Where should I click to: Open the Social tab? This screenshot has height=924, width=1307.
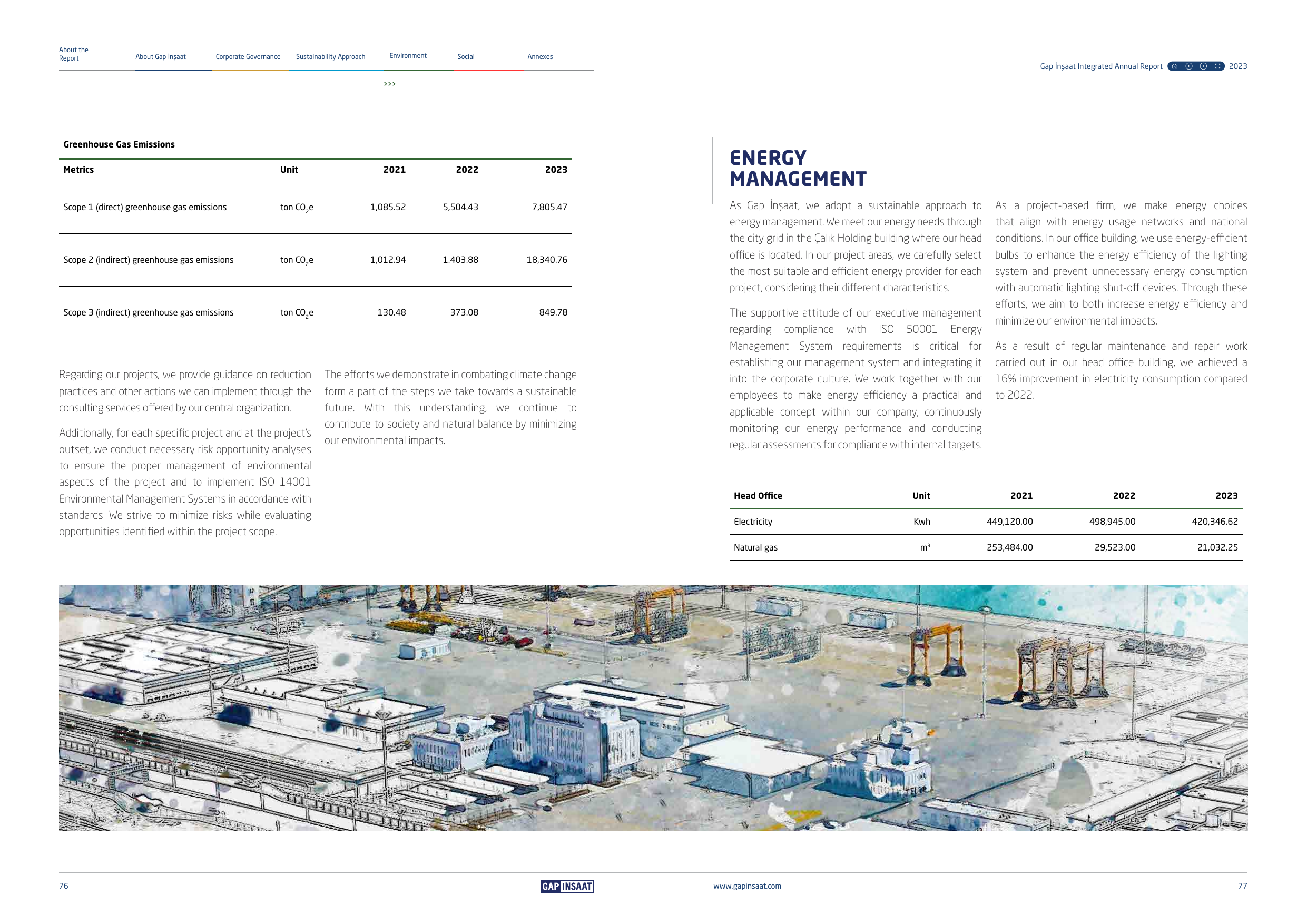click(x=466, y=56)
